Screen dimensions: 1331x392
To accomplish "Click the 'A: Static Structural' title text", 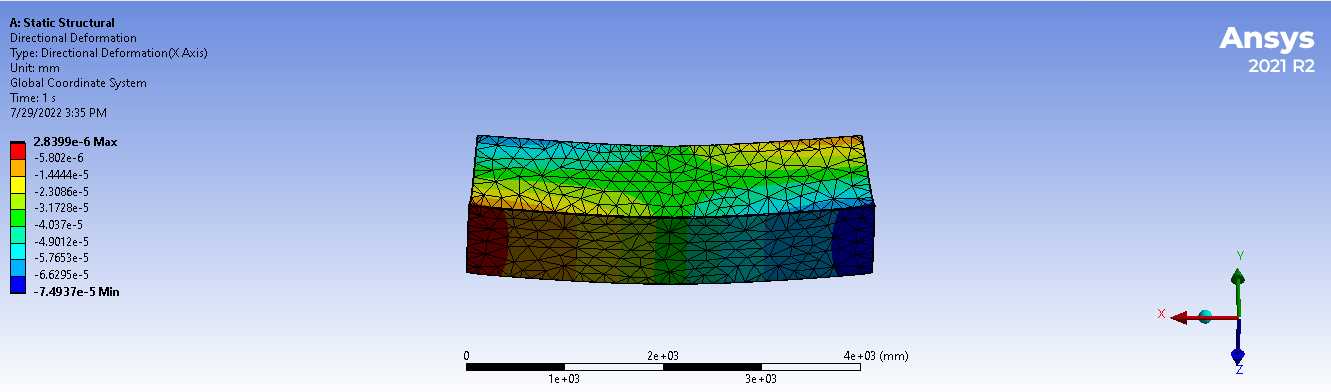I will 62,22.
